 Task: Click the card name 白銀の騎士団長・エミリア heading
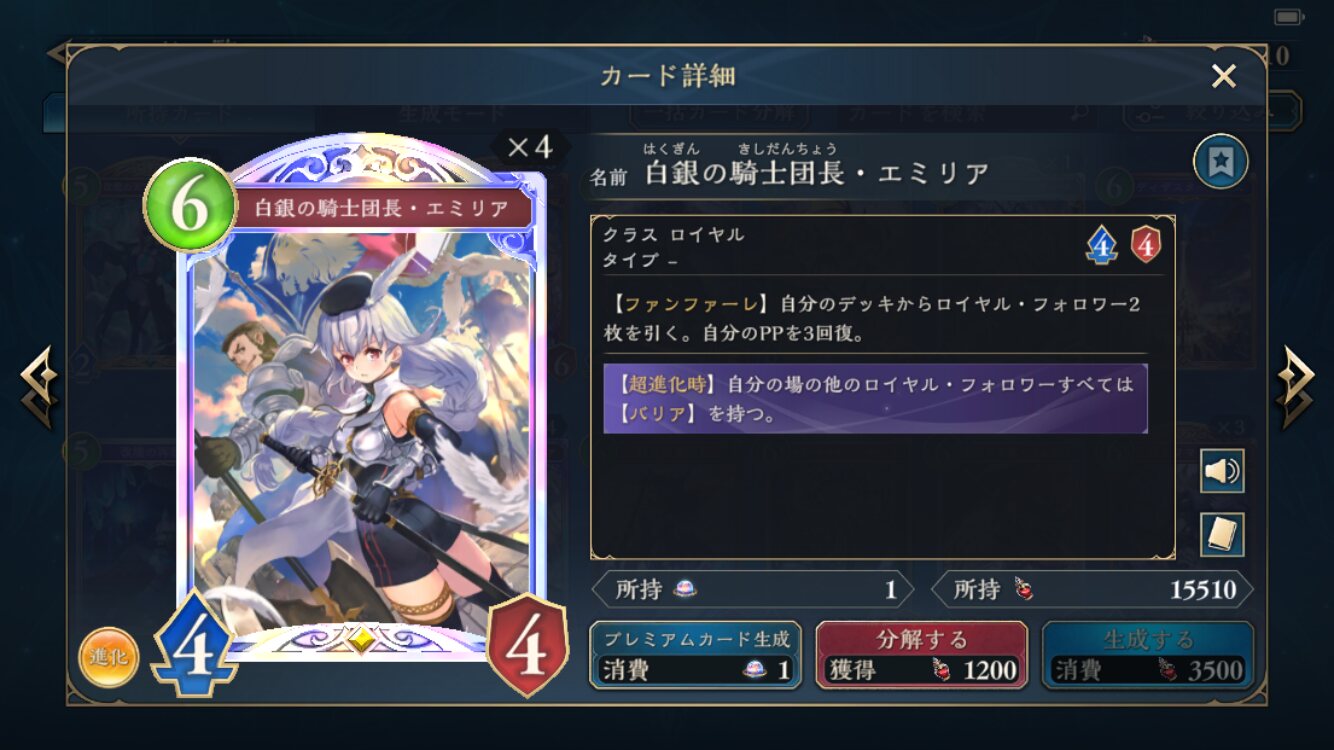pyautogui.click(x=818, y=174)
